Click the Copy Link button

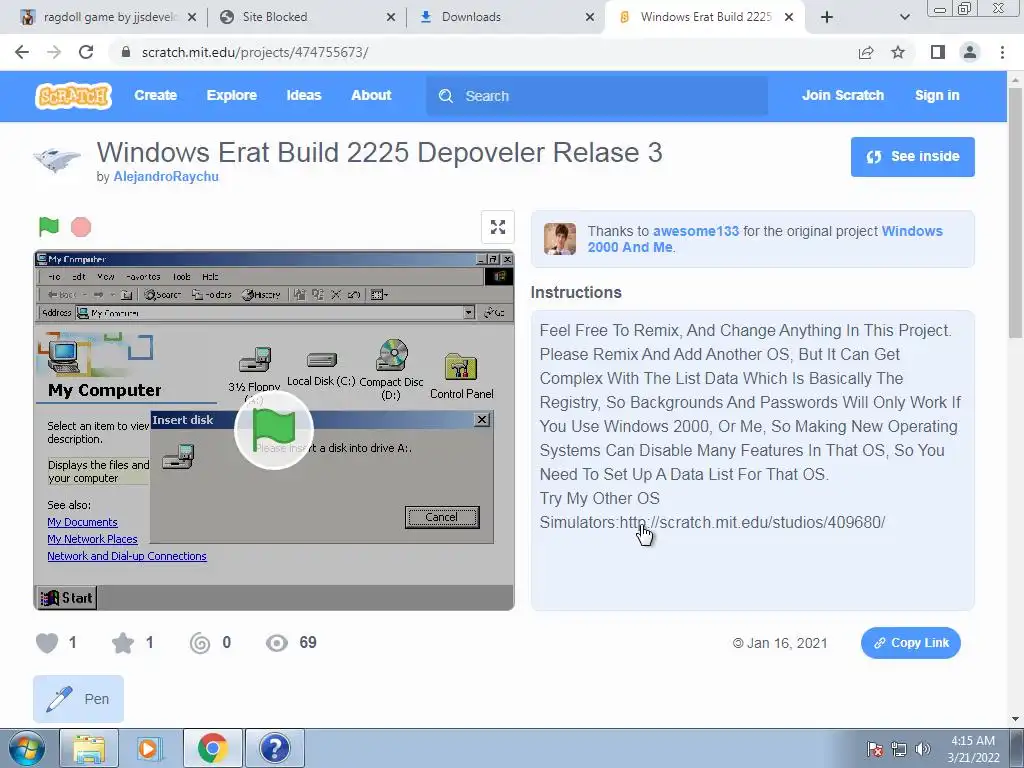(910, 643)
